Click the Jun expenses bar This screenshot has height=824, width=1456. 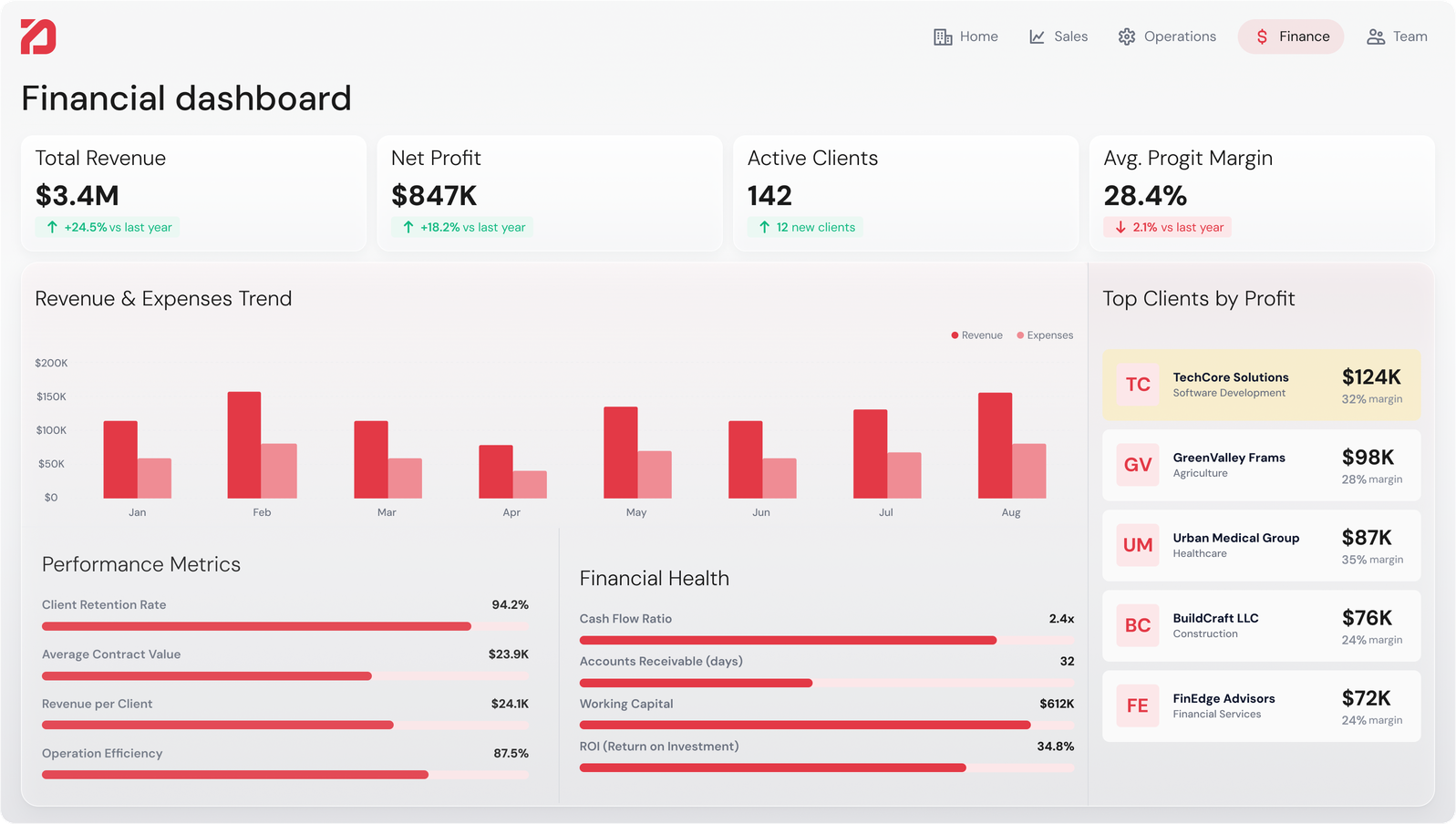[780, 479]
